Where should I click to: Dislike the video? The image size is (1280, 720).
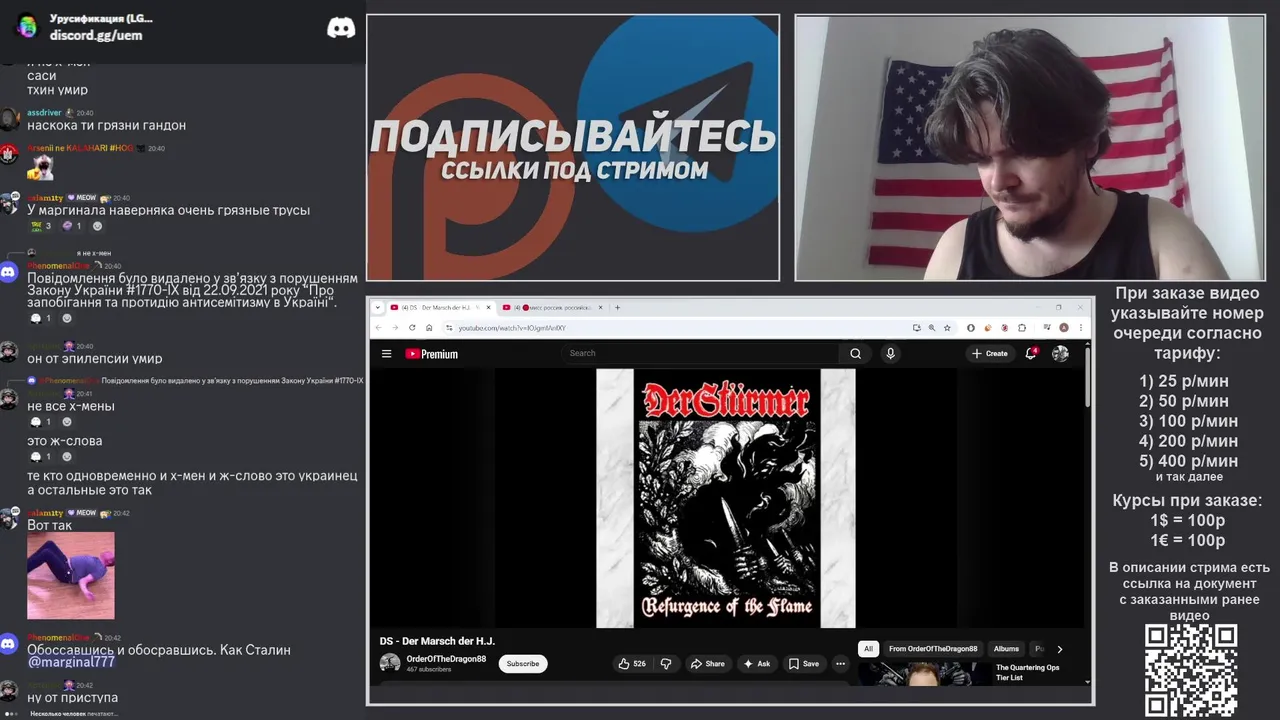(x=666, y=663)
